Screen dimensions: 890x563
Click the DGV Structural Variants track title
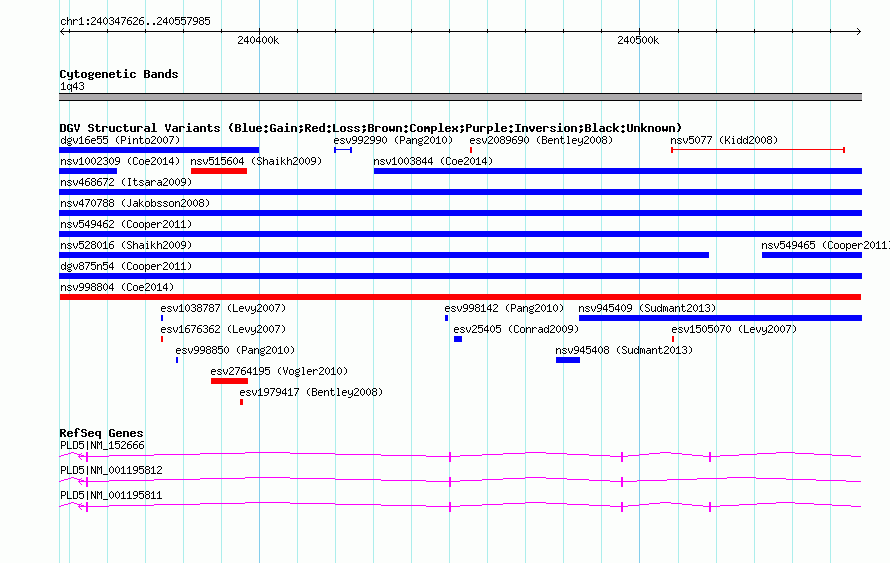tap(371, 128)
